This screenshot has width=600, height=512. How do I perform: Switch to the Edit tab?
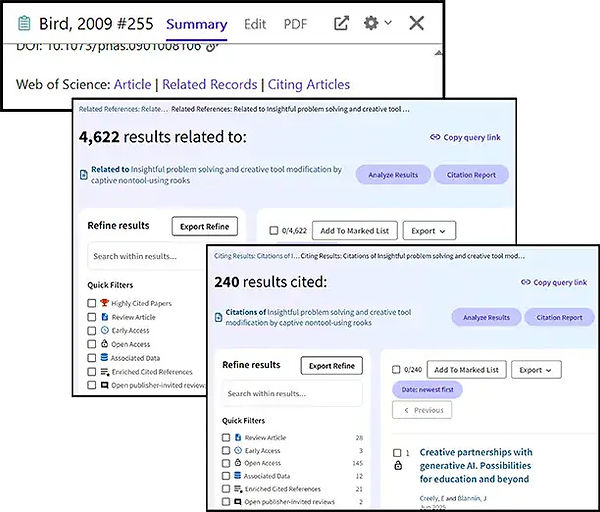pos(255,24)
